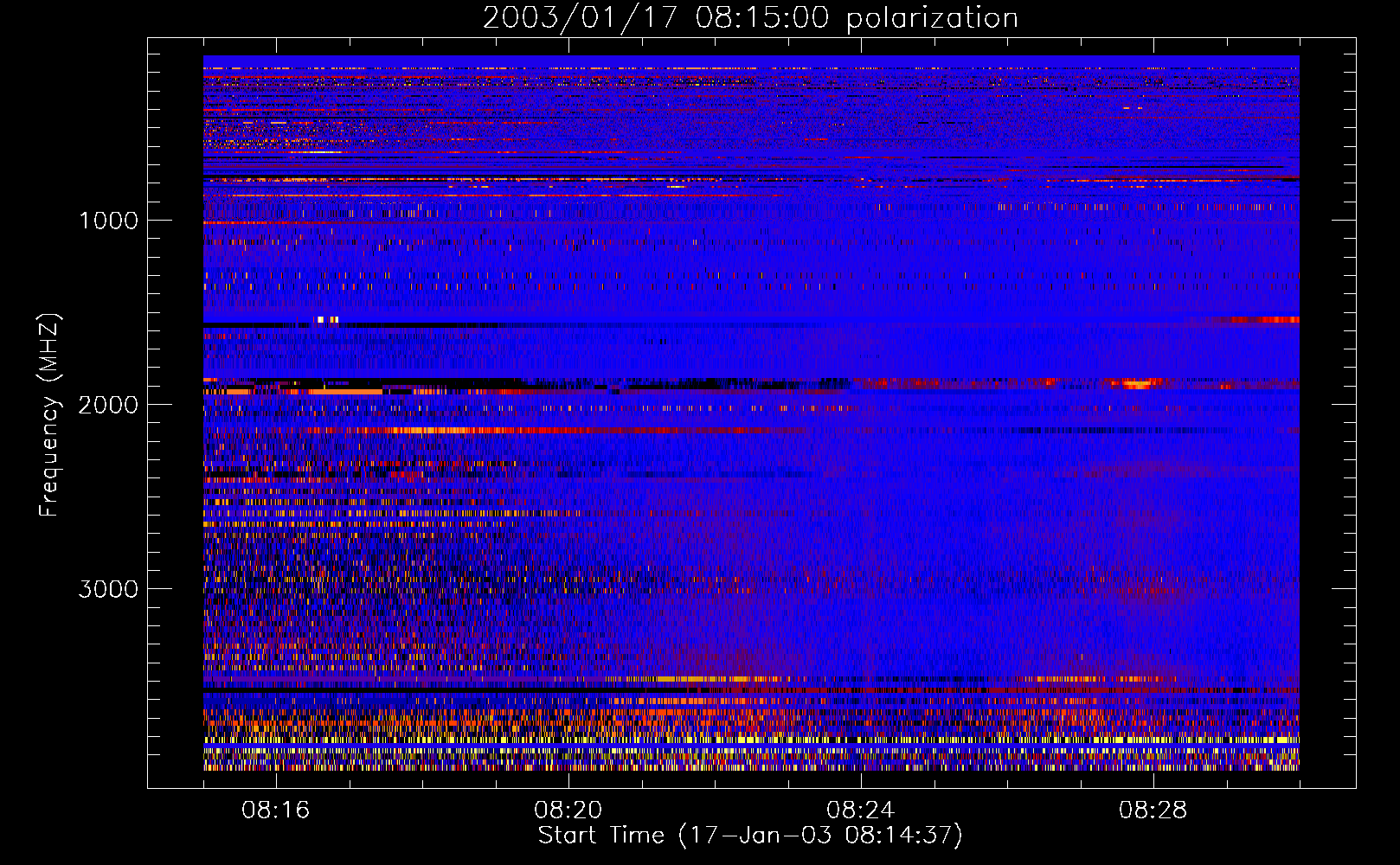
Task: Click the 3000 frequency tick label
Action: click(x=108, y=589)
